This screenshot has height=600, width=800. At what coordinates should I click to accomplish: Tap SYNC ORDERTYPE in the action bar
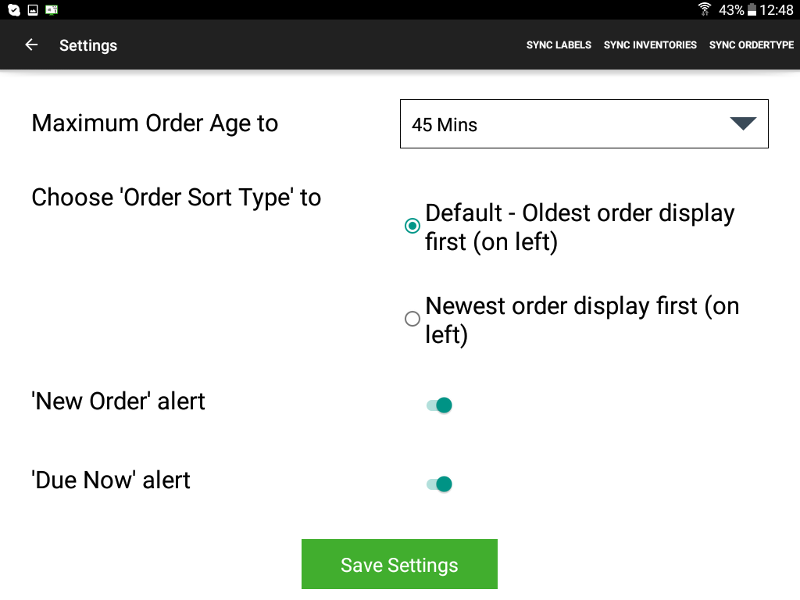tap(751, 45)
